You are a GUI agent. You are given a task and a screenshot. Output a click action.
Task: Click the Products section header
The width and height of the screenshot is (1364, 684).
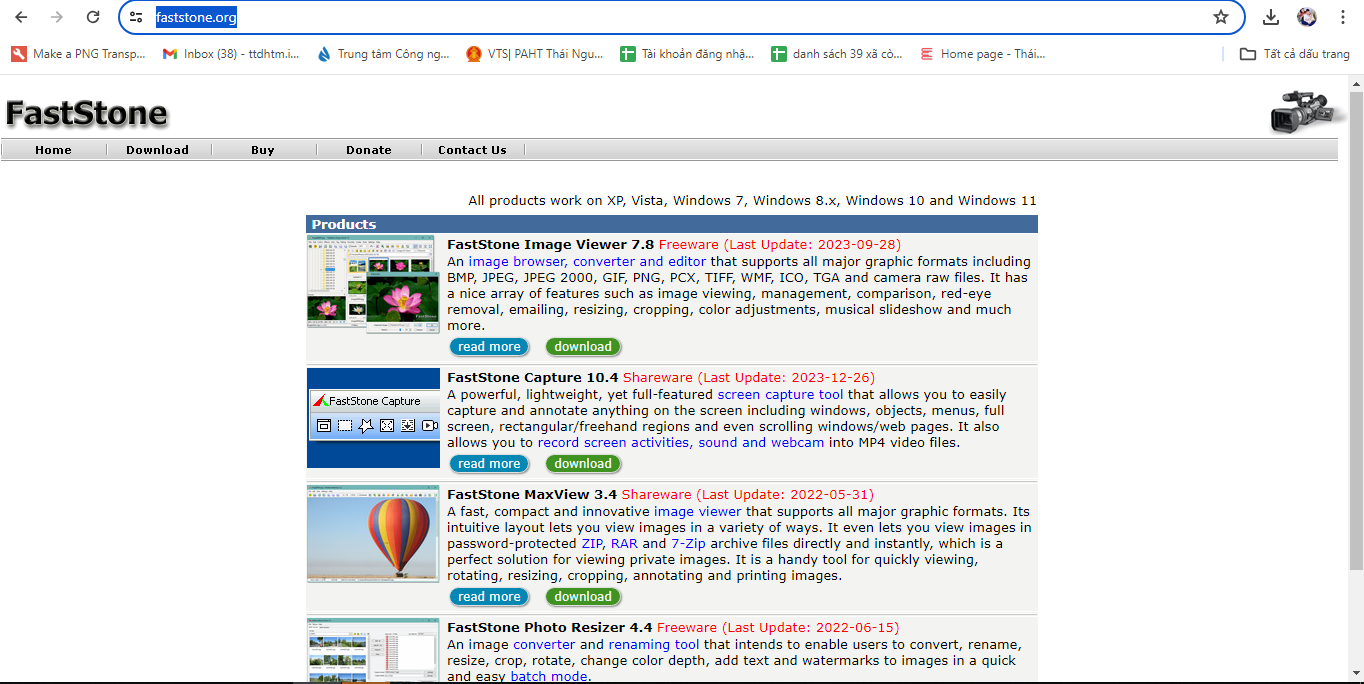[x=672, y=224]
